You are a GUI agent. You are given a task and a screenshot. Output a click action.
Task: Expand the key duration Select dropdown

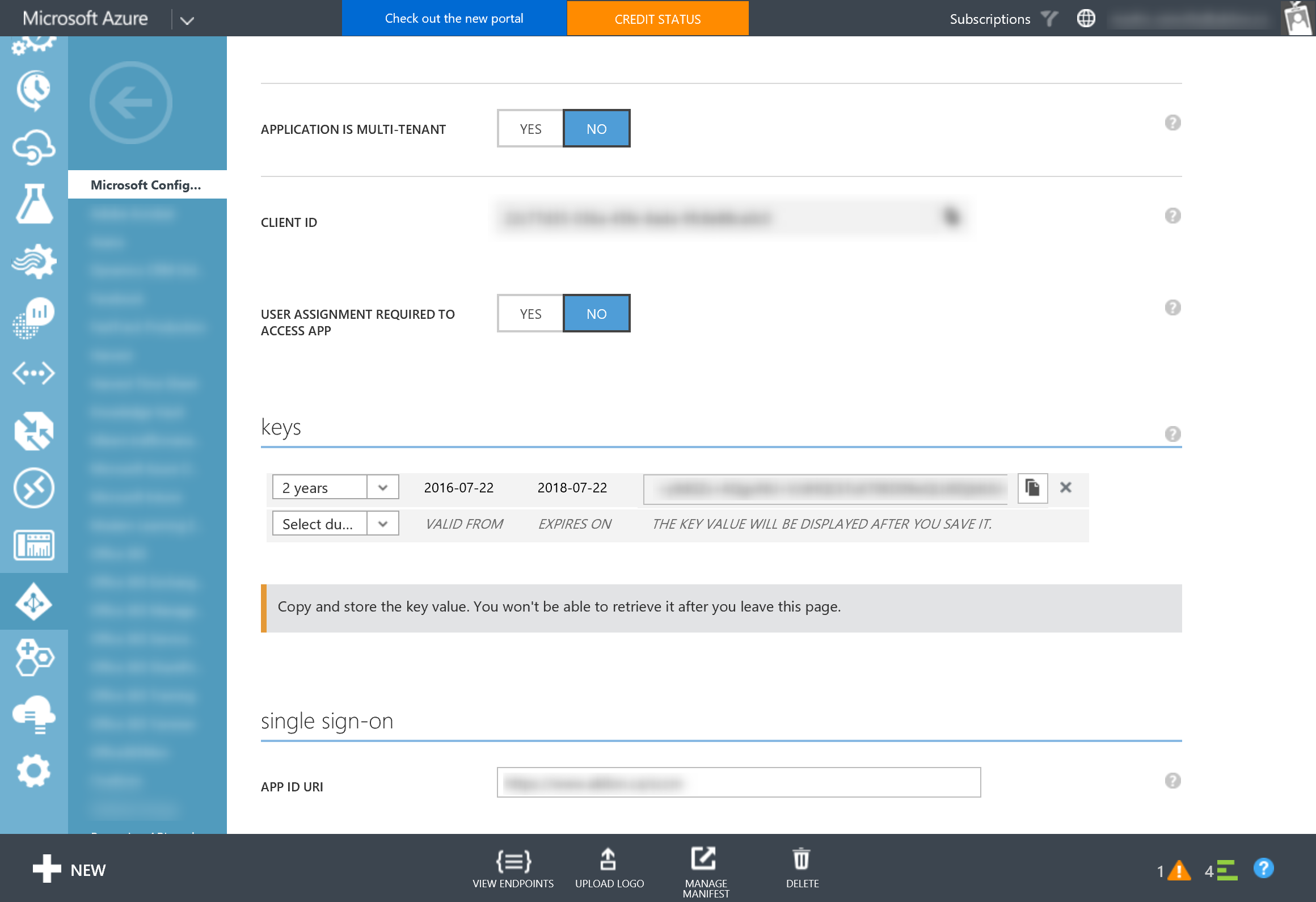[384, 522]
